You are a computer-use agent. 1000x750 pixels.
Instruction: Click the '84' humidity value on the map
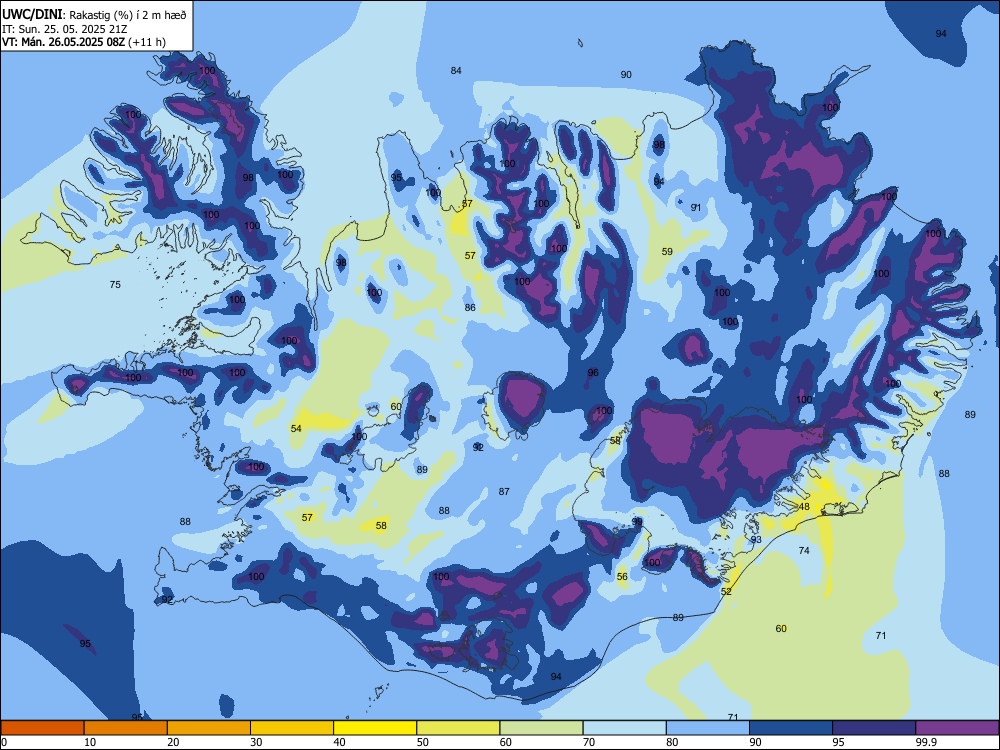click(x=456, y=71)
